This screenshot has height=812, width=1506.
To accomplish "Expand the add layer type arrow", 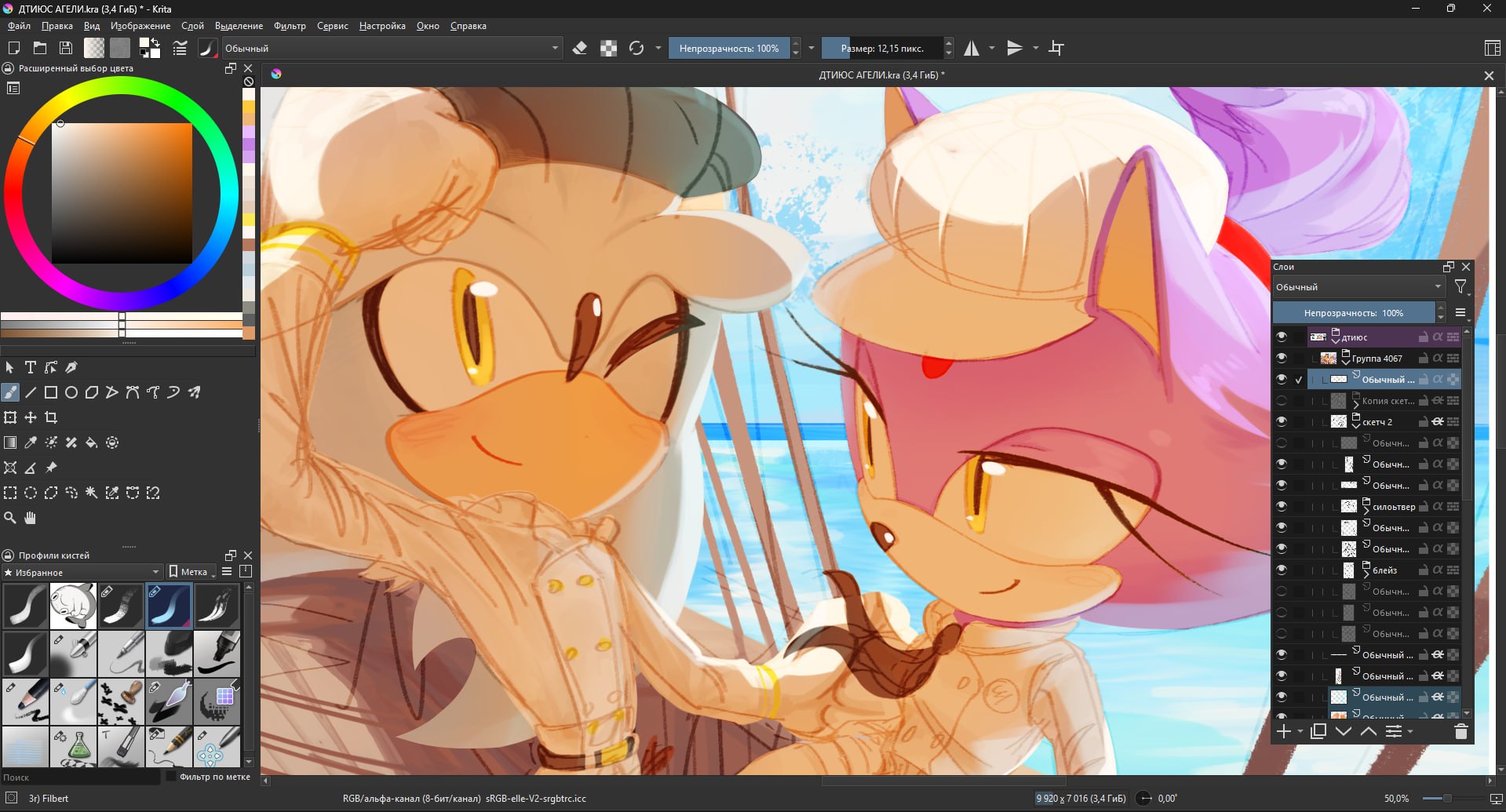I will (x=1300, y=732).
